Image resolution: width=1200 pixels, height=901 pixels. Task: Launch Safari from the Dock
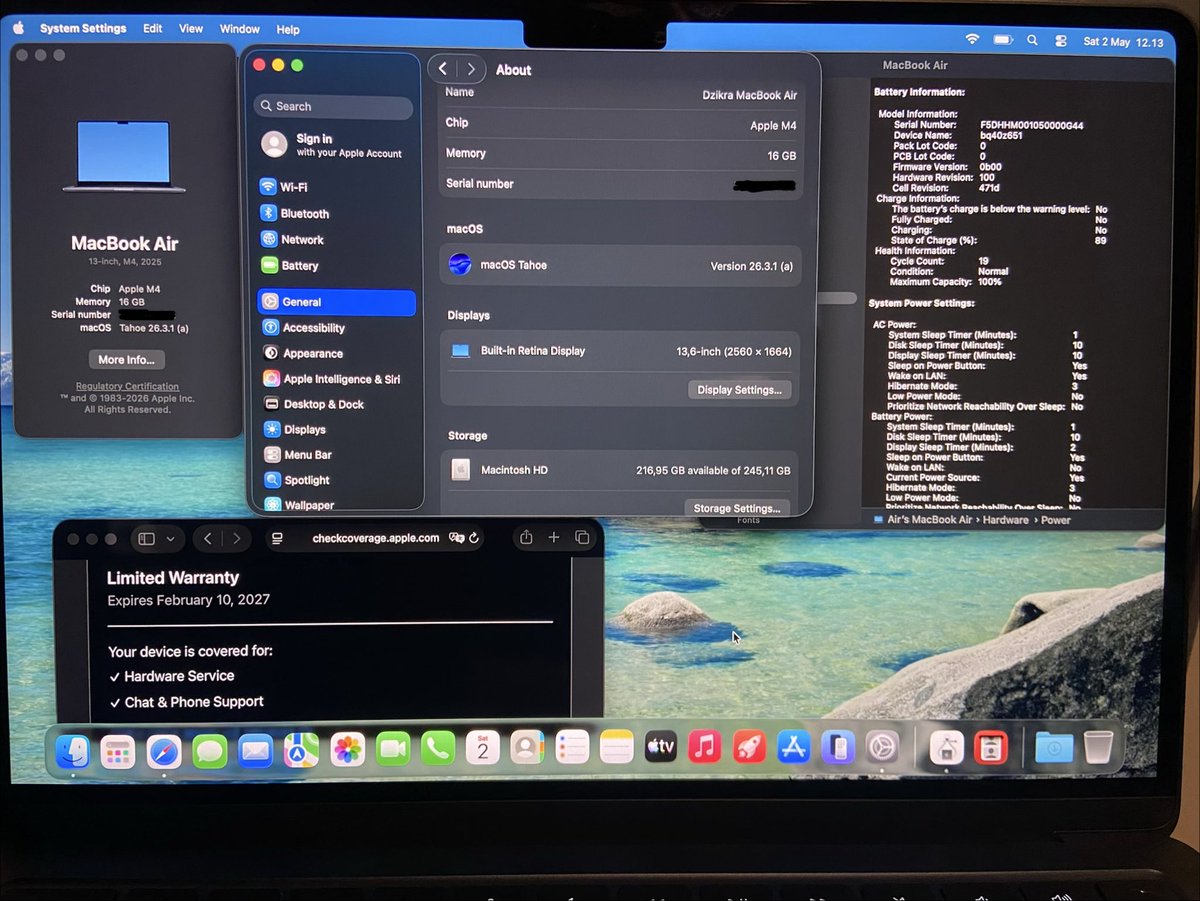pos(164,751)
